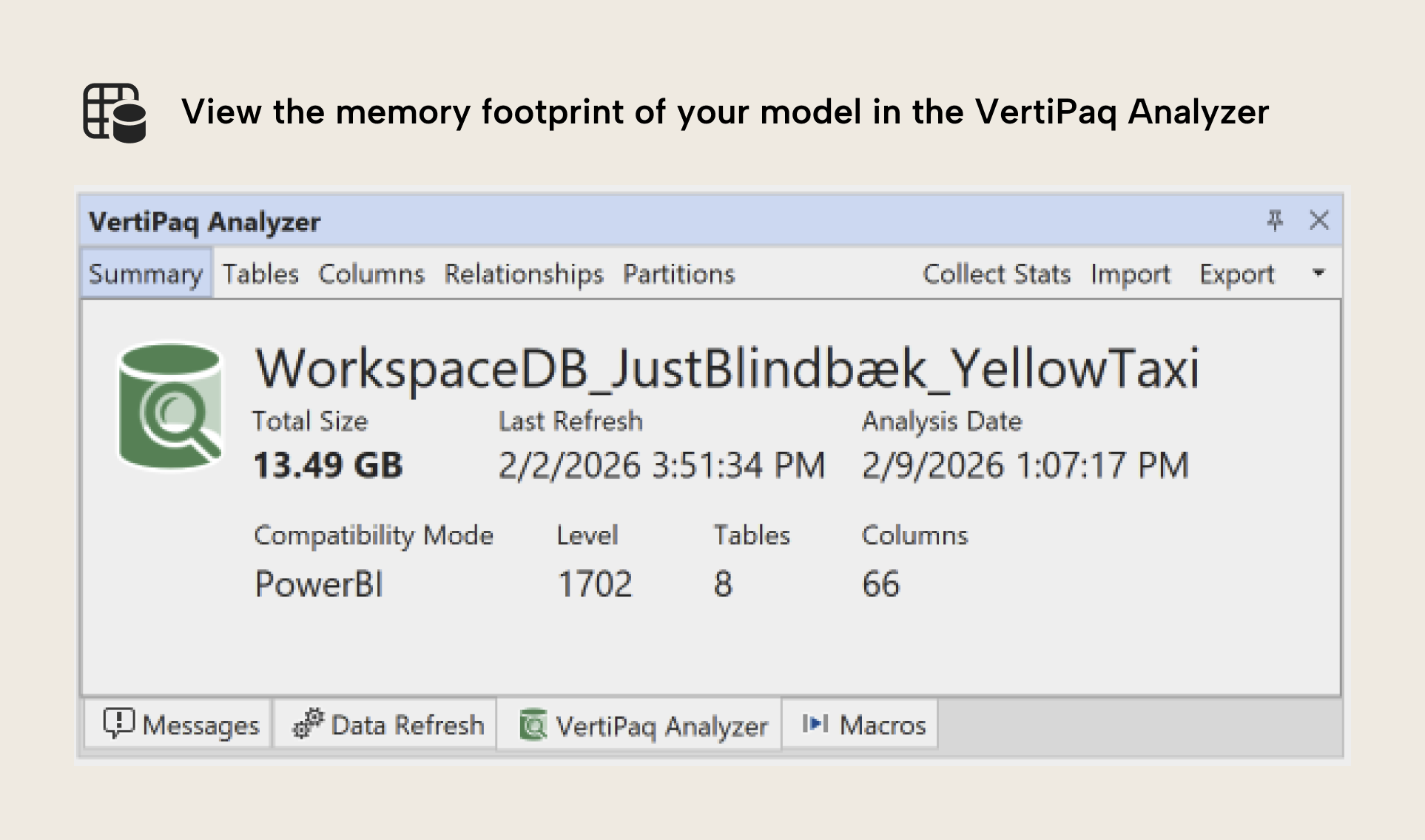Click the Last Refresh date 2/2/2026 3:51:34 PM
This screenshot has width=1425, height=840.
[x=661, y=466]
